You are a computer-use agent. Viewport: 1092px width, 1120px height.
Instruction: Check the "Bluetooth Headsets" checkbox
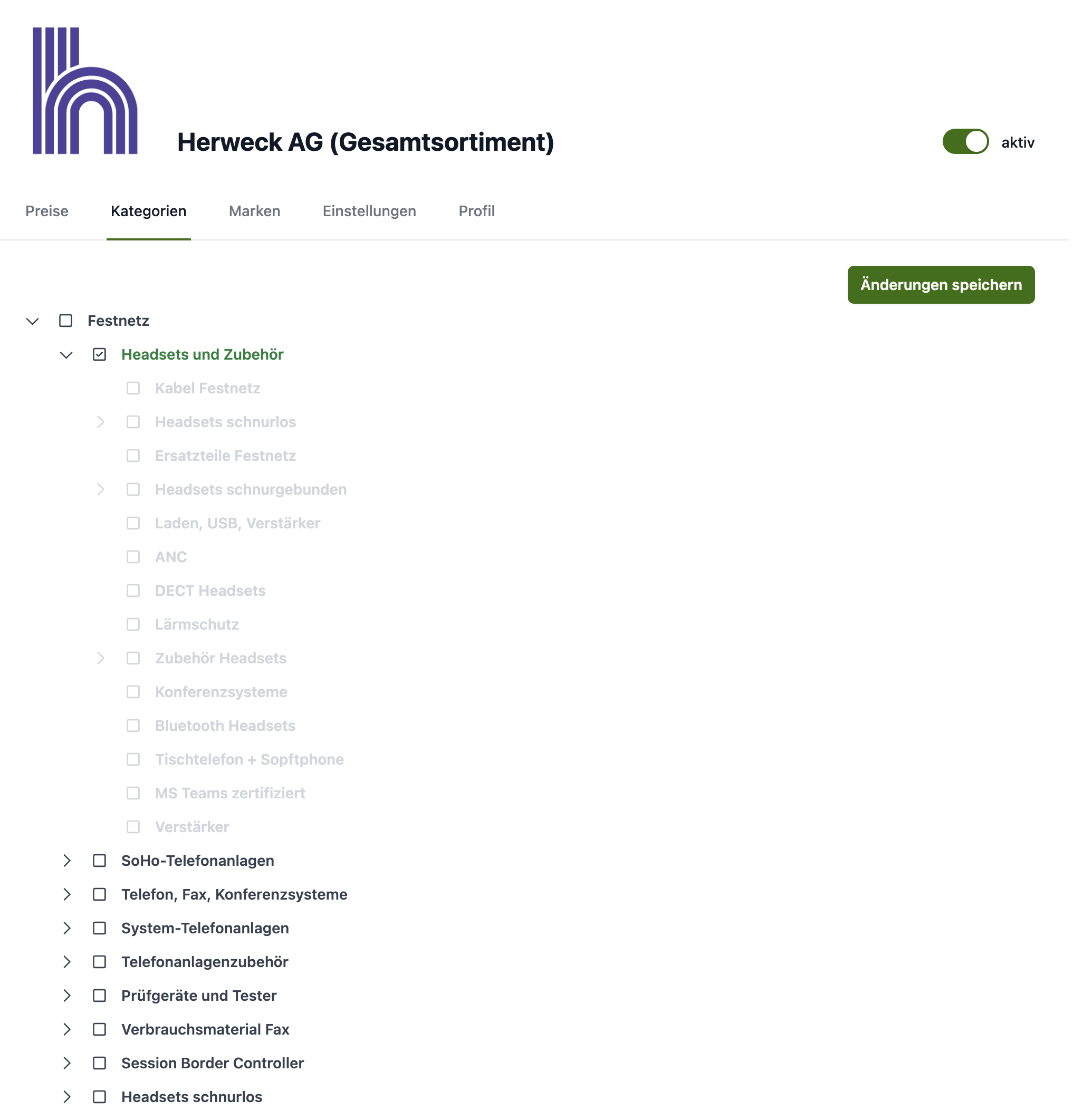tap(133, 726)
